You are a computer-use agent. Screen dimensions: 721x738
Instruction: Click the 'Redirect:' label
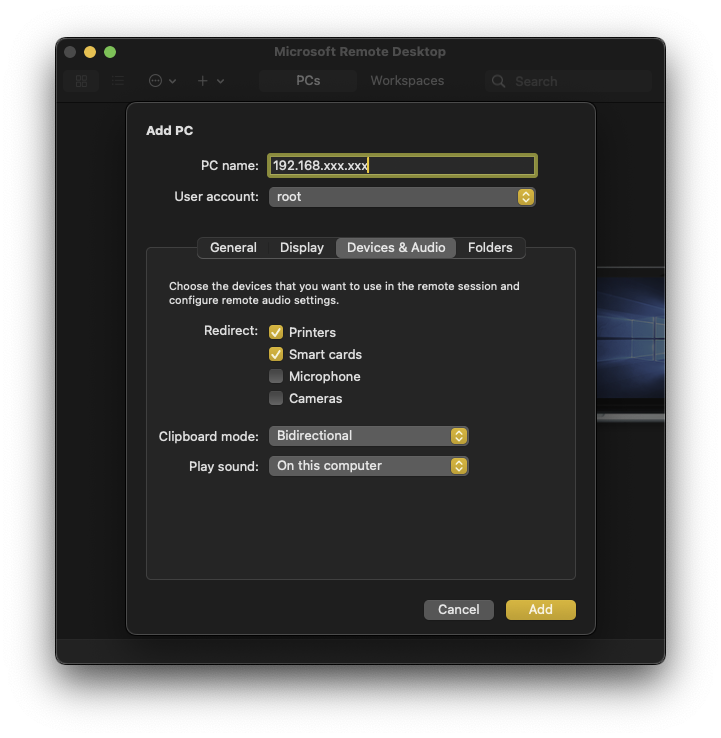(x=231, y=331)
